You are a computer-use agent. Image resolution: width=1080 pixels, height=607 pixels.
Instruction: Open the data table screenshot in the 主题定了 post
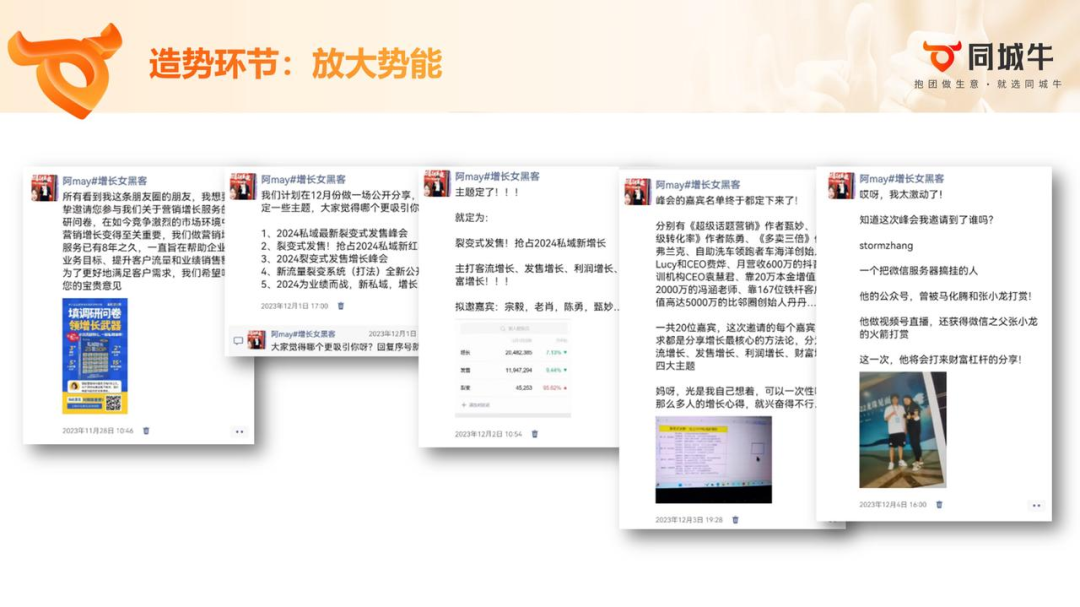coord(512,369)
